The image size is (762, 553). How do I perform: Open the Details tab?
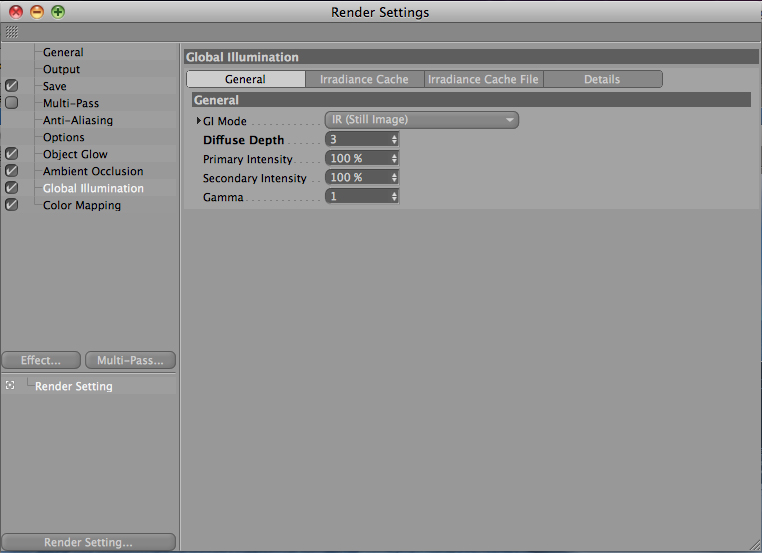click(x=603, y=79)
